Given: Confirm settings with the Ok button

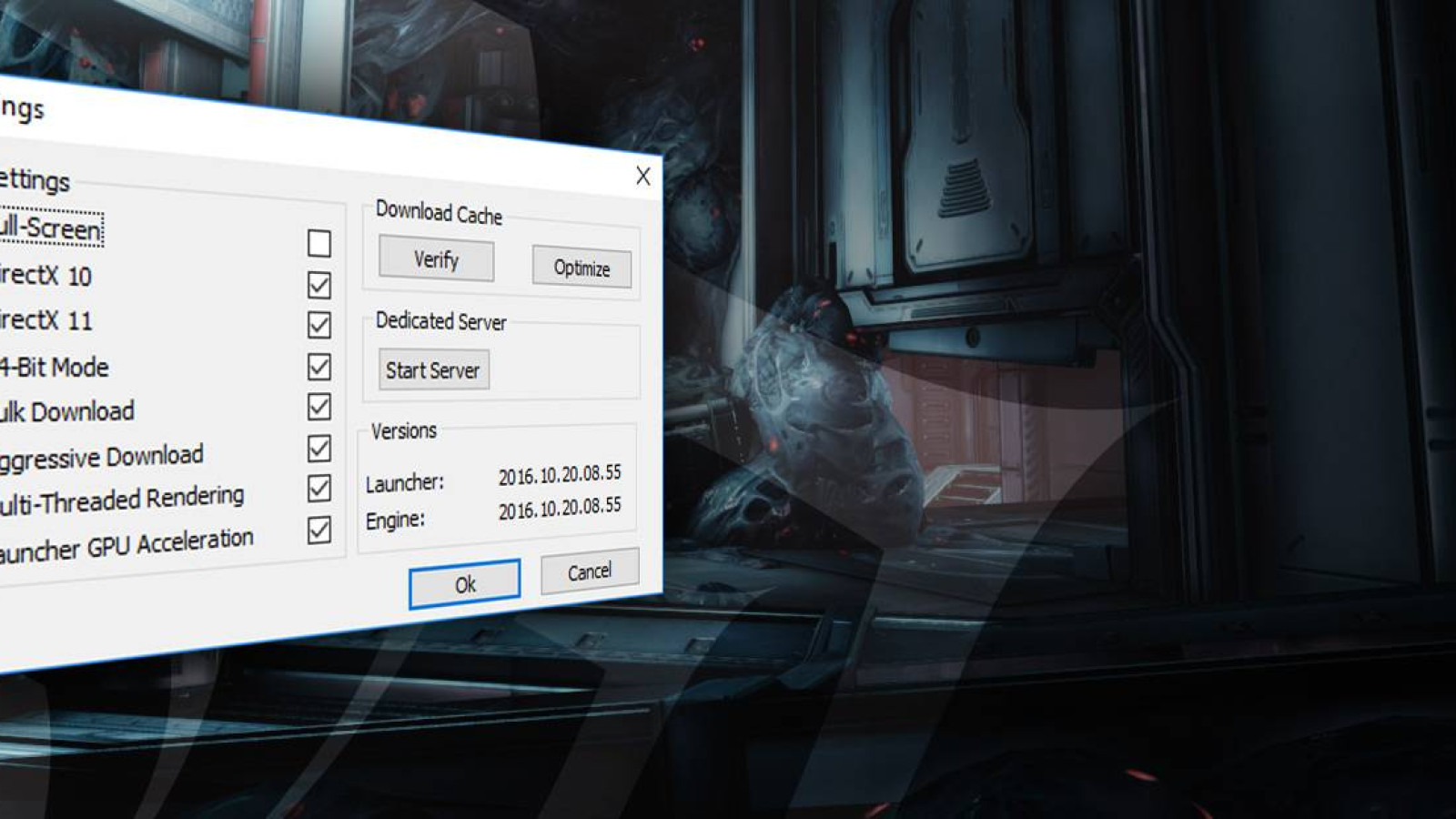Looking at the screenshot, I should [465, 584].
